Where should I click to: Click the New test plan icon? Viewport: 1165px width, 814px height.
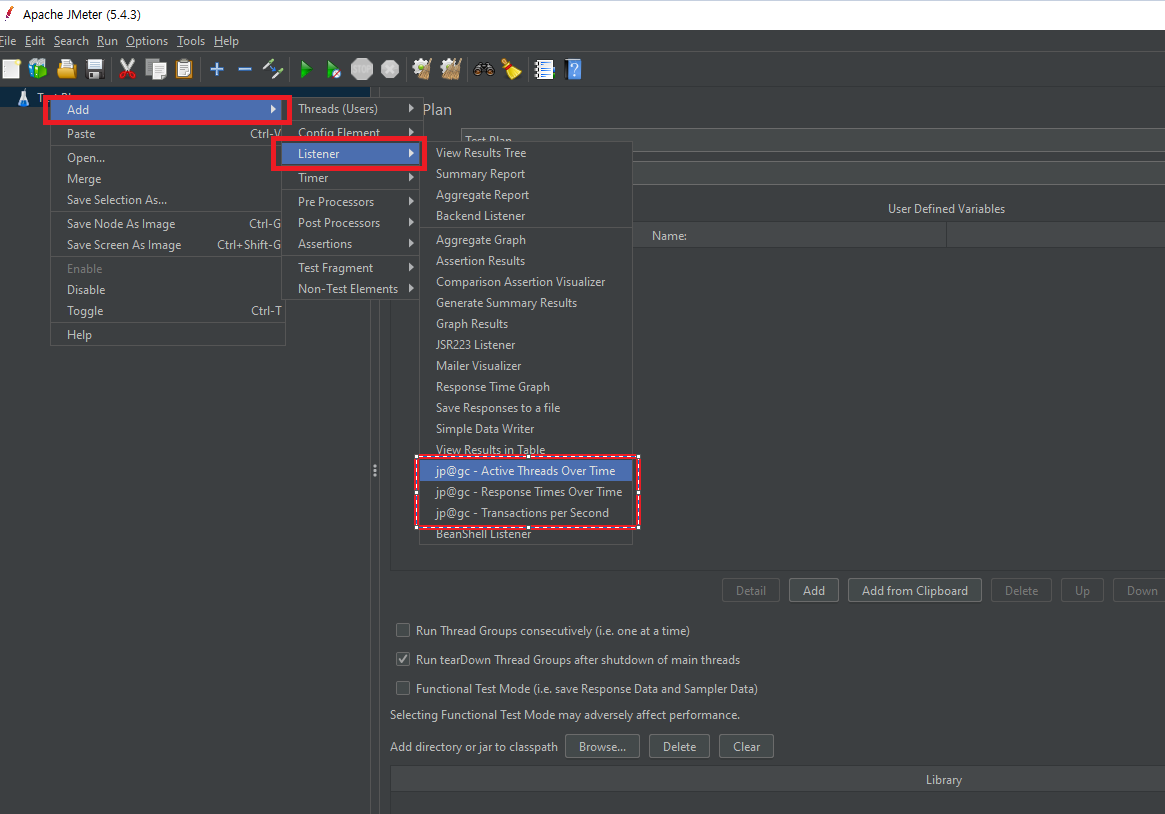[11, 69]
